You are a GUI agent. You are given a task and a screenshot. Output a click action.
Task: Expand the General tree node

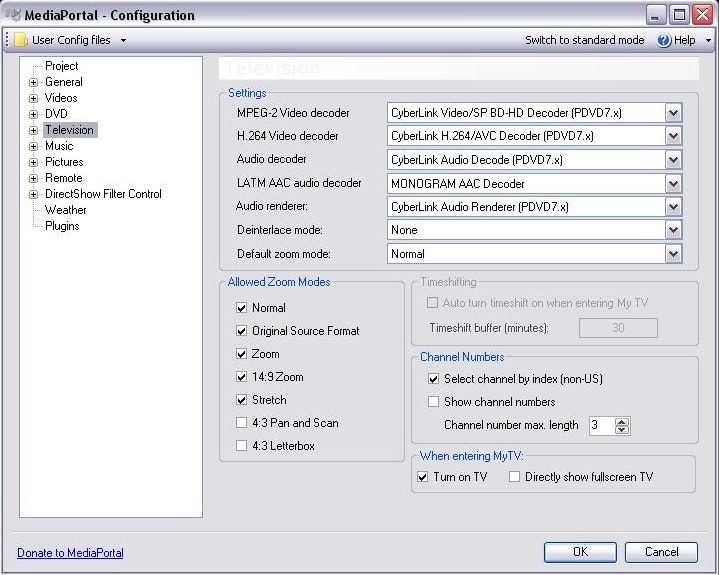33,82
